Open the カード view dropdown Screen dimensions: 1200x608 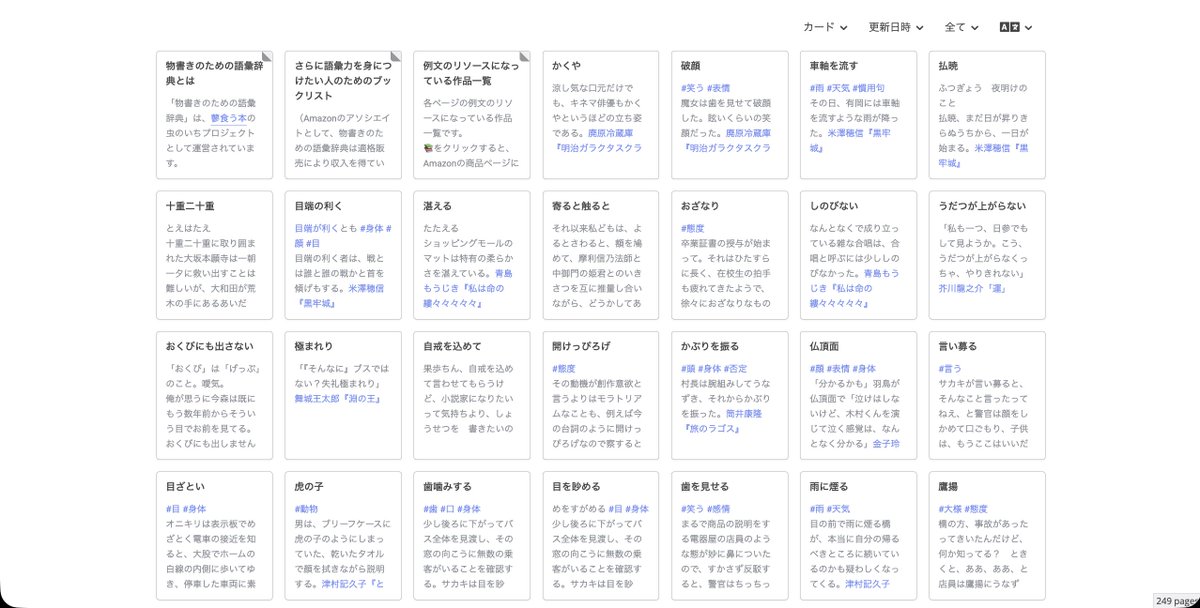tap(825, 27)
